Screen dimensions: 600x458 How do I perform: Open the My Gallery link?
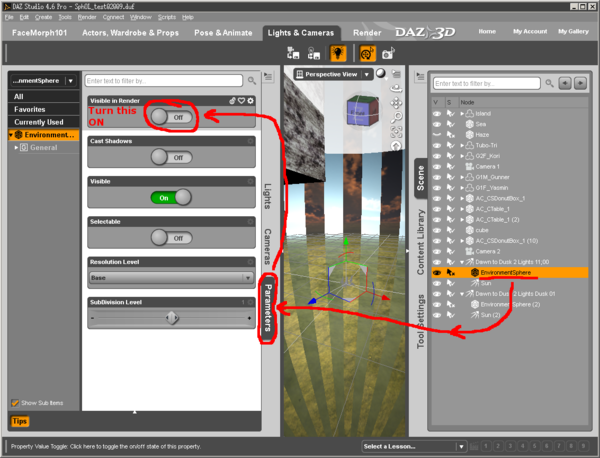(x=573, y=31)
